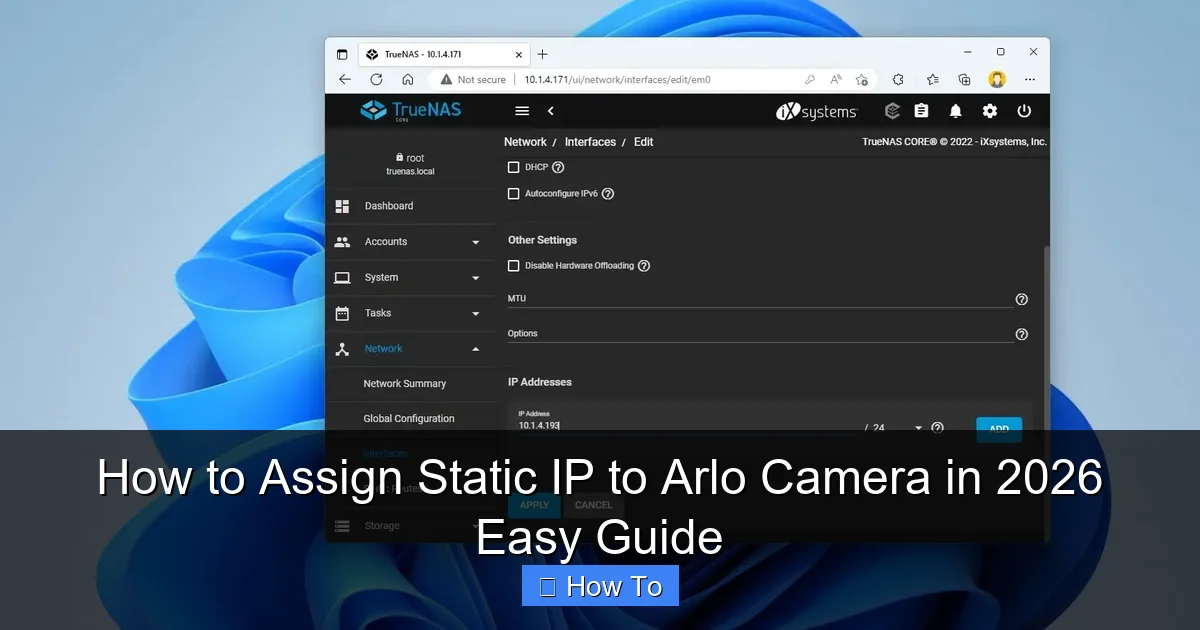Viewport: 1200px width, 630px height.
Task: Click the iXsystems logo in the header
Action: [816, 111]
